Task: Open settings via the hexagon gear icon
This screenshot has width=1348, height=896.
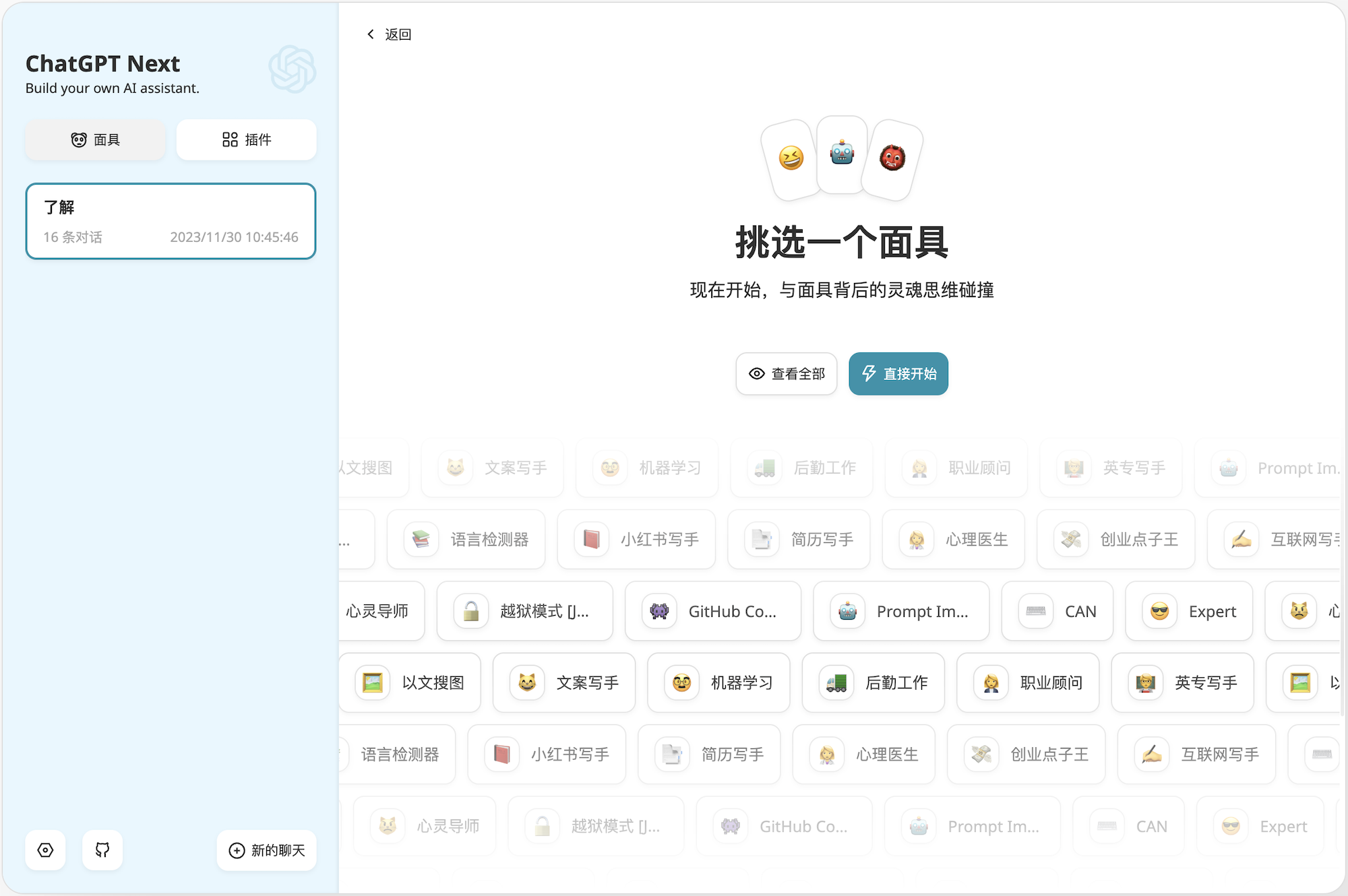Action: (x=45, y=850)
